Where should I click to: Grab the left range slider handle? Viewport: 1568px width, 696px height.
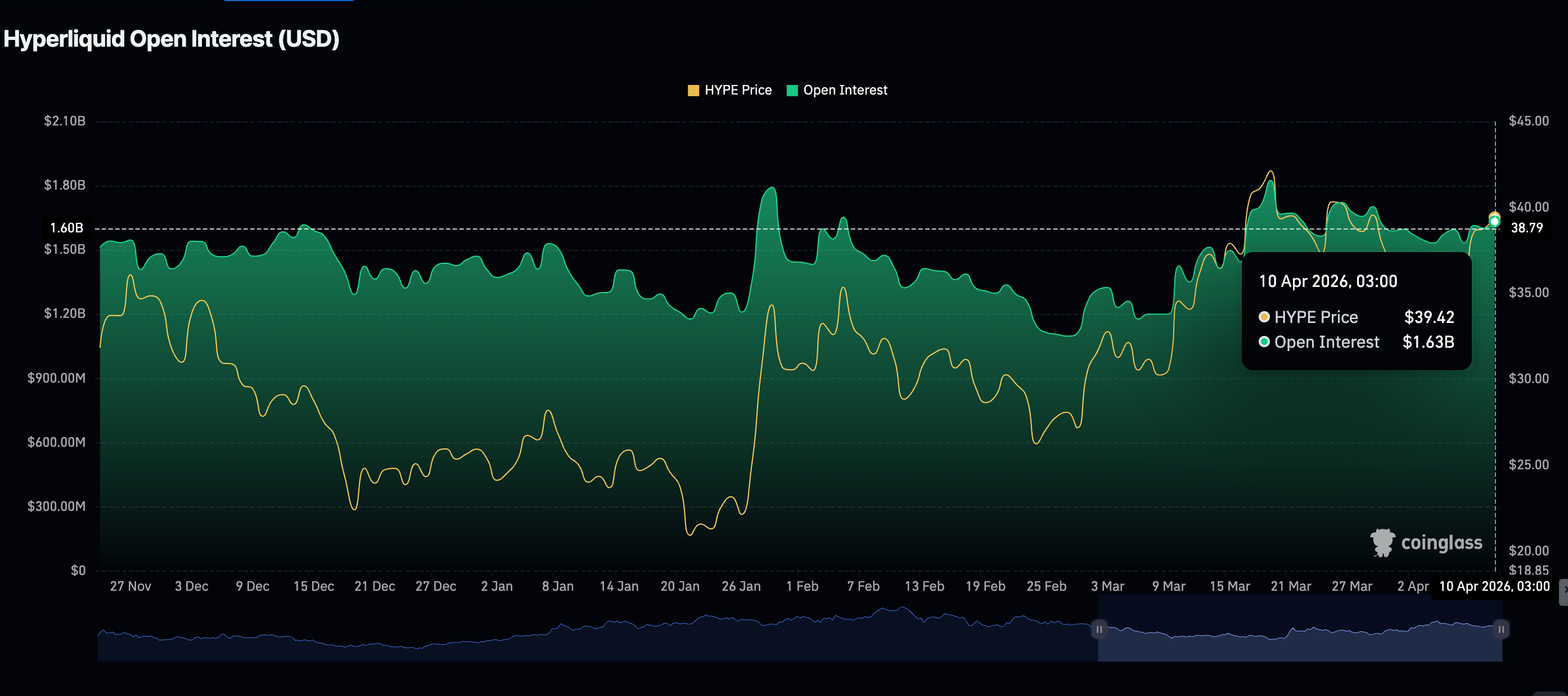pos(1099,629)
